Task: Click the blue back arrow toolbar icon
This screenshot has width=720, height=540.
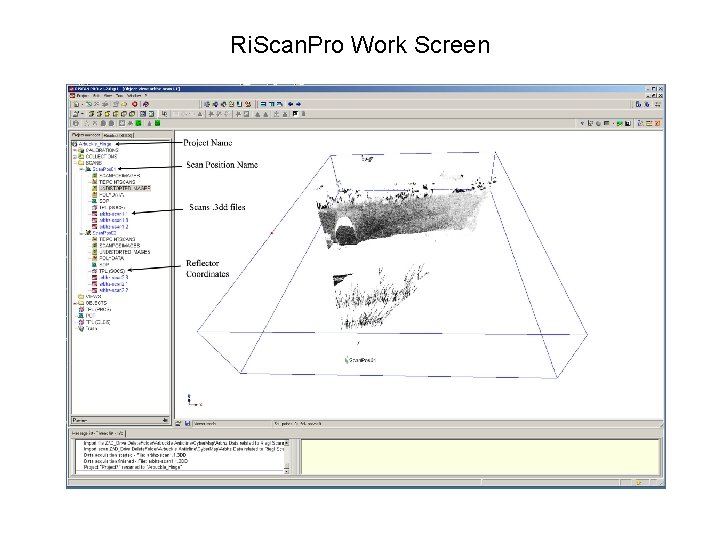Action: (290, 104)
